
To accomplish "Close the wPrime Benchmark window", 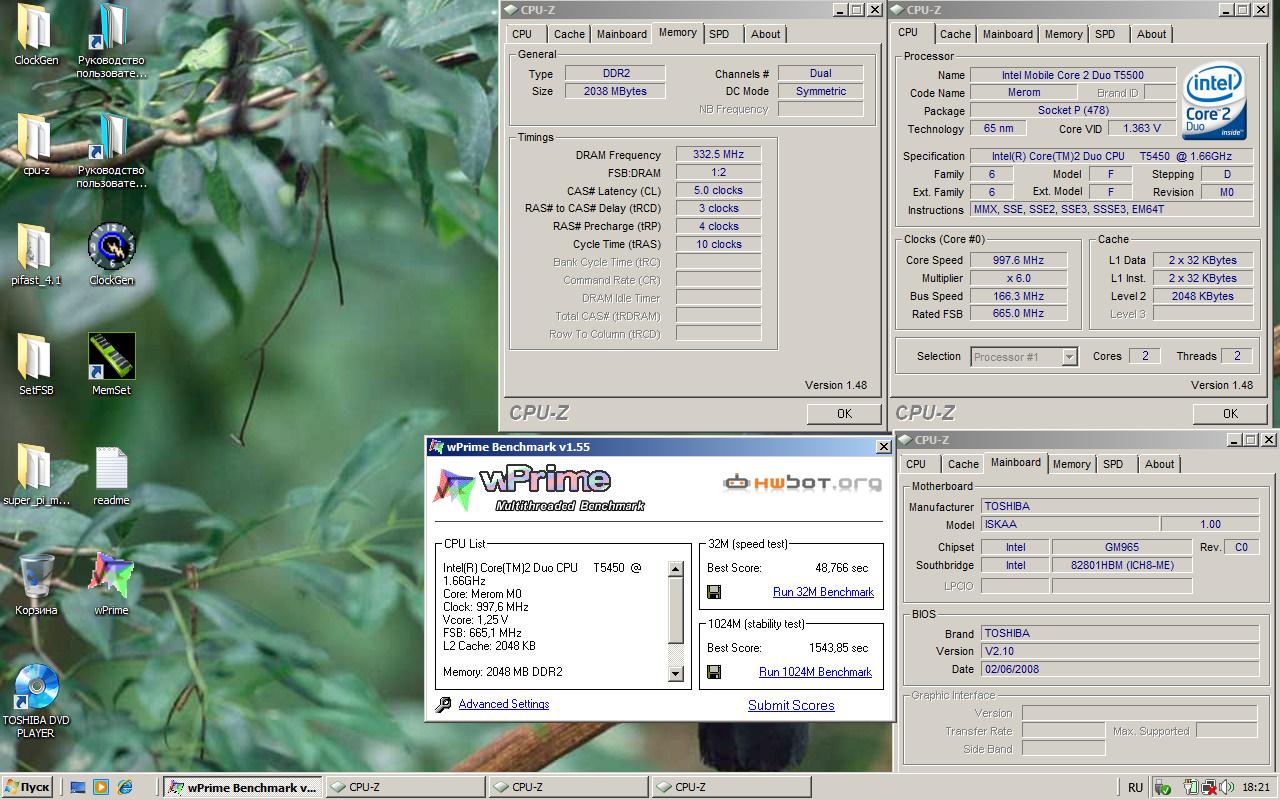I will pos(883,447).
